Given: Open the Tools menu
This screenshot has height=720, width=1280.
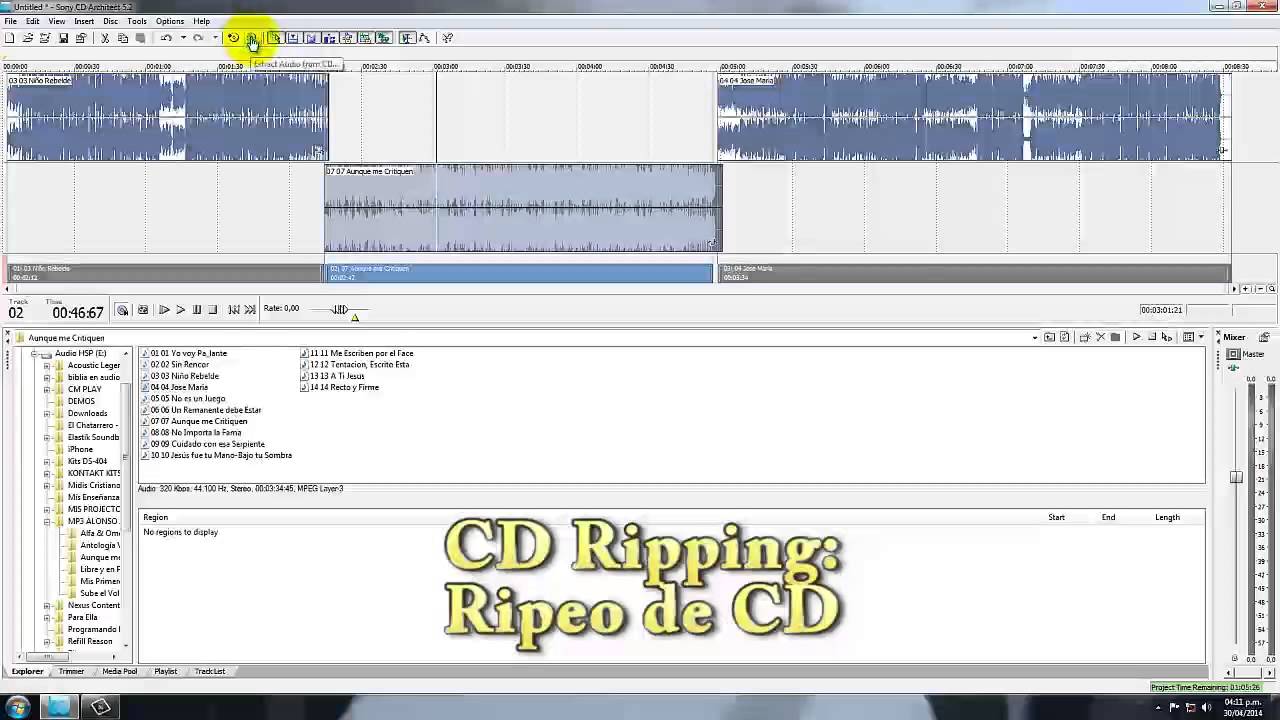Looking at the screenshot, I should coord(137,21).
